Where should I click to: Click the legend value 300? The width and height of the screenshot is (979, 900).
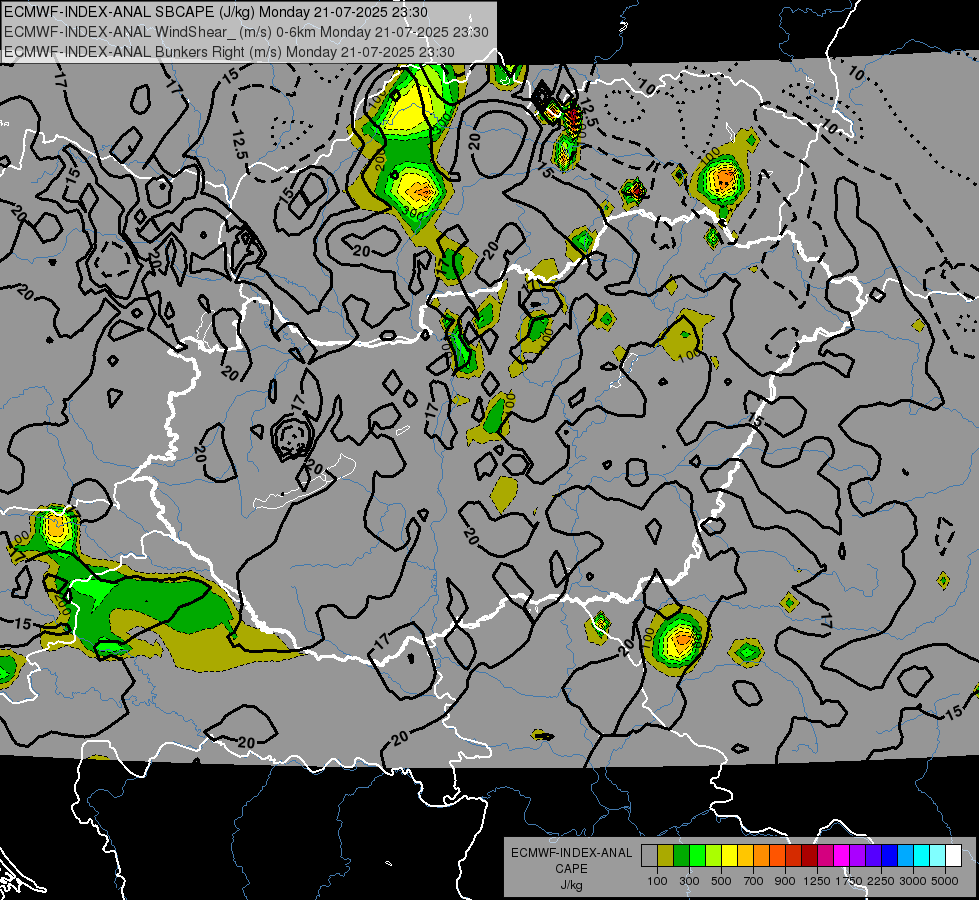point(689,881)
